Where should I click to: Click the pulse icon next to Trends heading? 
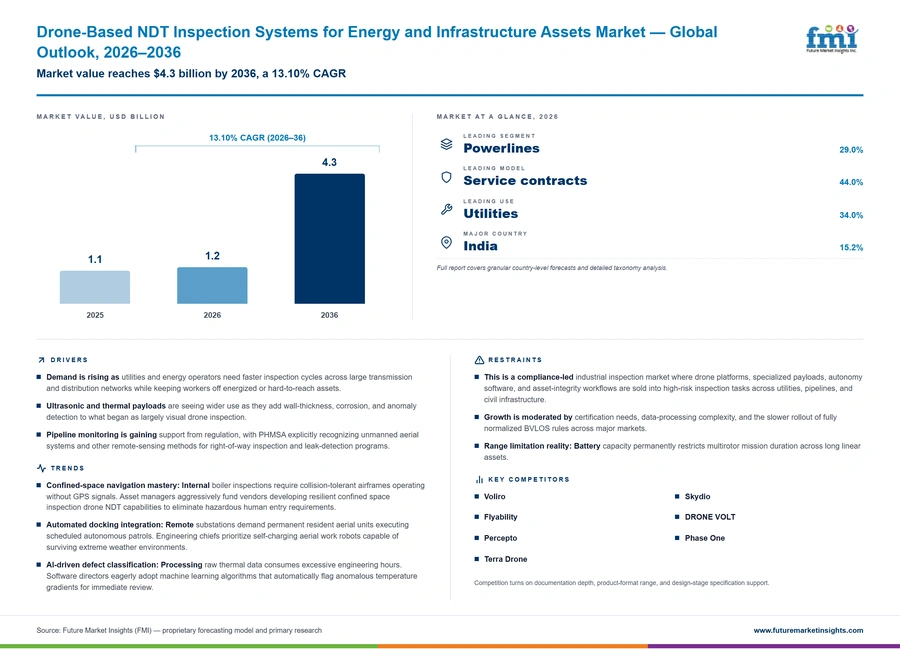pos(41,468)
